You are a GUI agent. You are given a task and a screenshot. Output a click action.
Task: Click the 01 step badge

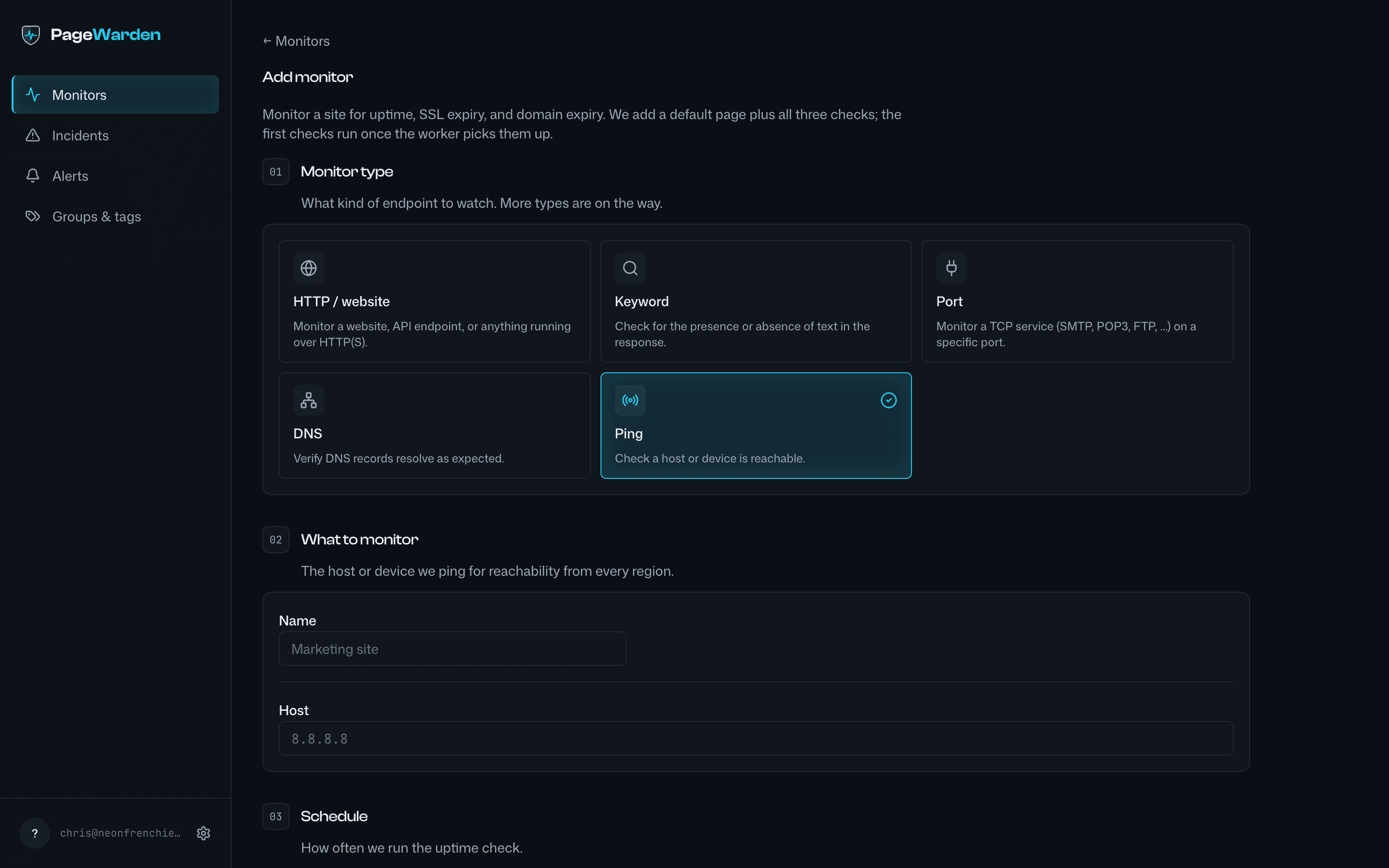click(x=275, y=172)
